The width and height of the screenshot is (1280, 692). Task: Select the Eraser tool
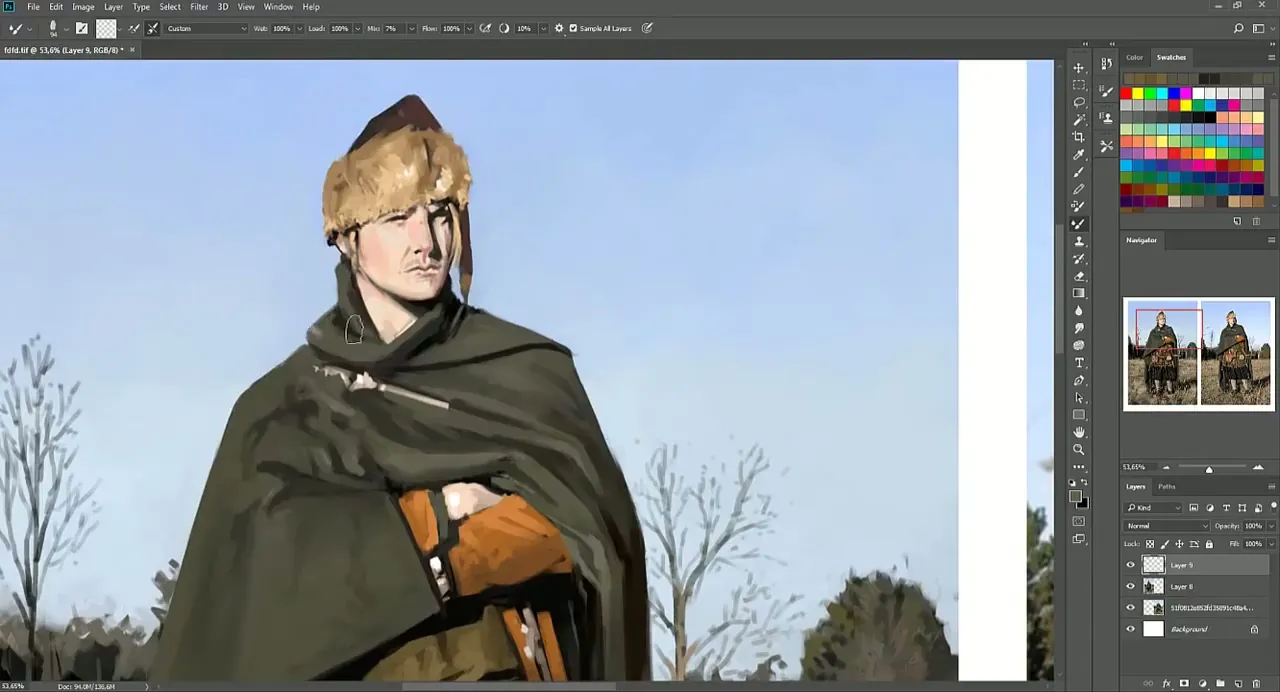point(1079,276)
